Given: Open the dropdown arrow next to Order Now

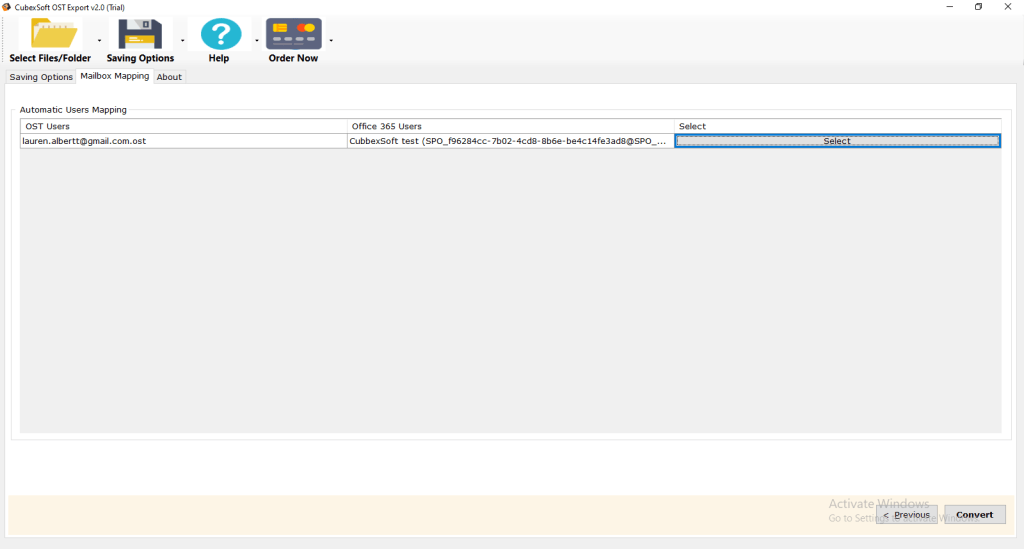Looking at the screenshot, I should click(331, 41).
